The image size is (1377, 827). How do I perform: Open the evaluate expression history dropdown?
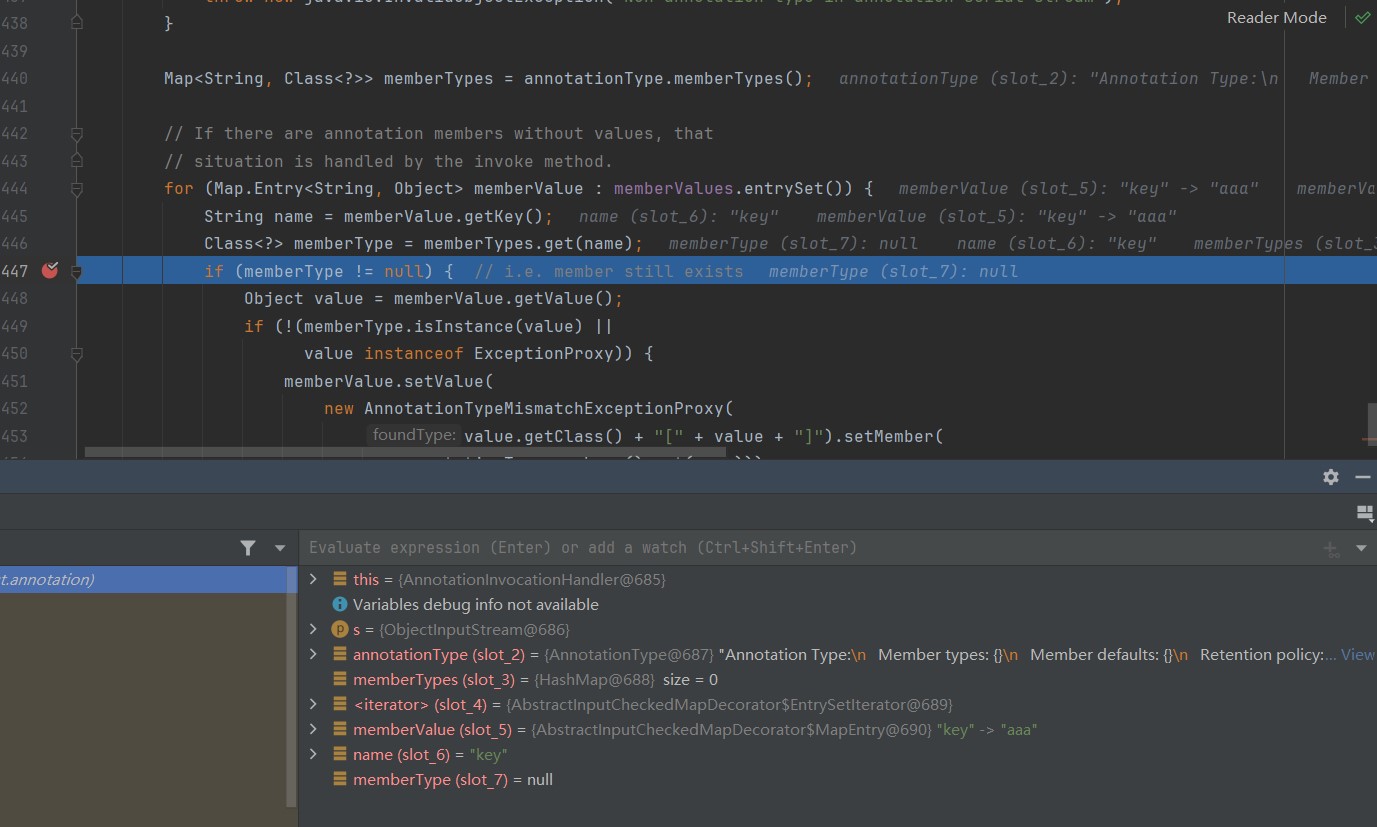pos(1361,548)
